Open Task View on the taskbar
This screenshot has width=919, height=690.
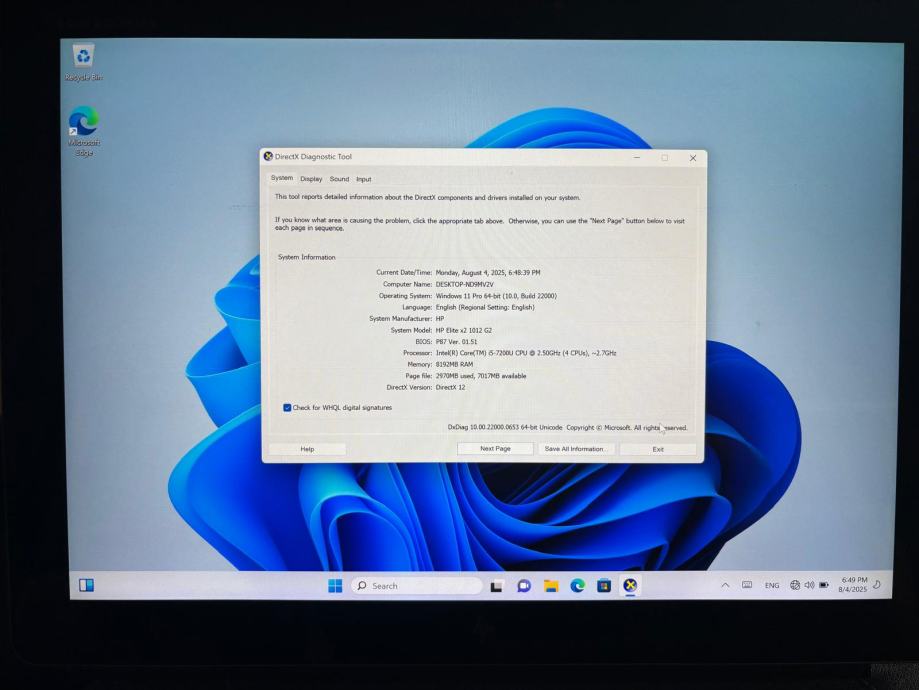coord(496,586)
